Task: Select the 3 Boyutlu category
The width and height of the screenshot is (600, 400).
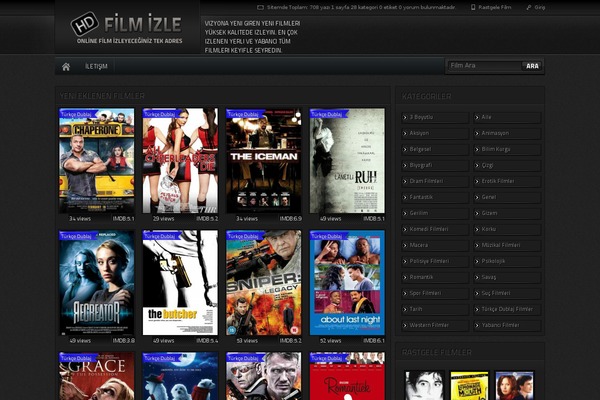Action: coord(435,118)
